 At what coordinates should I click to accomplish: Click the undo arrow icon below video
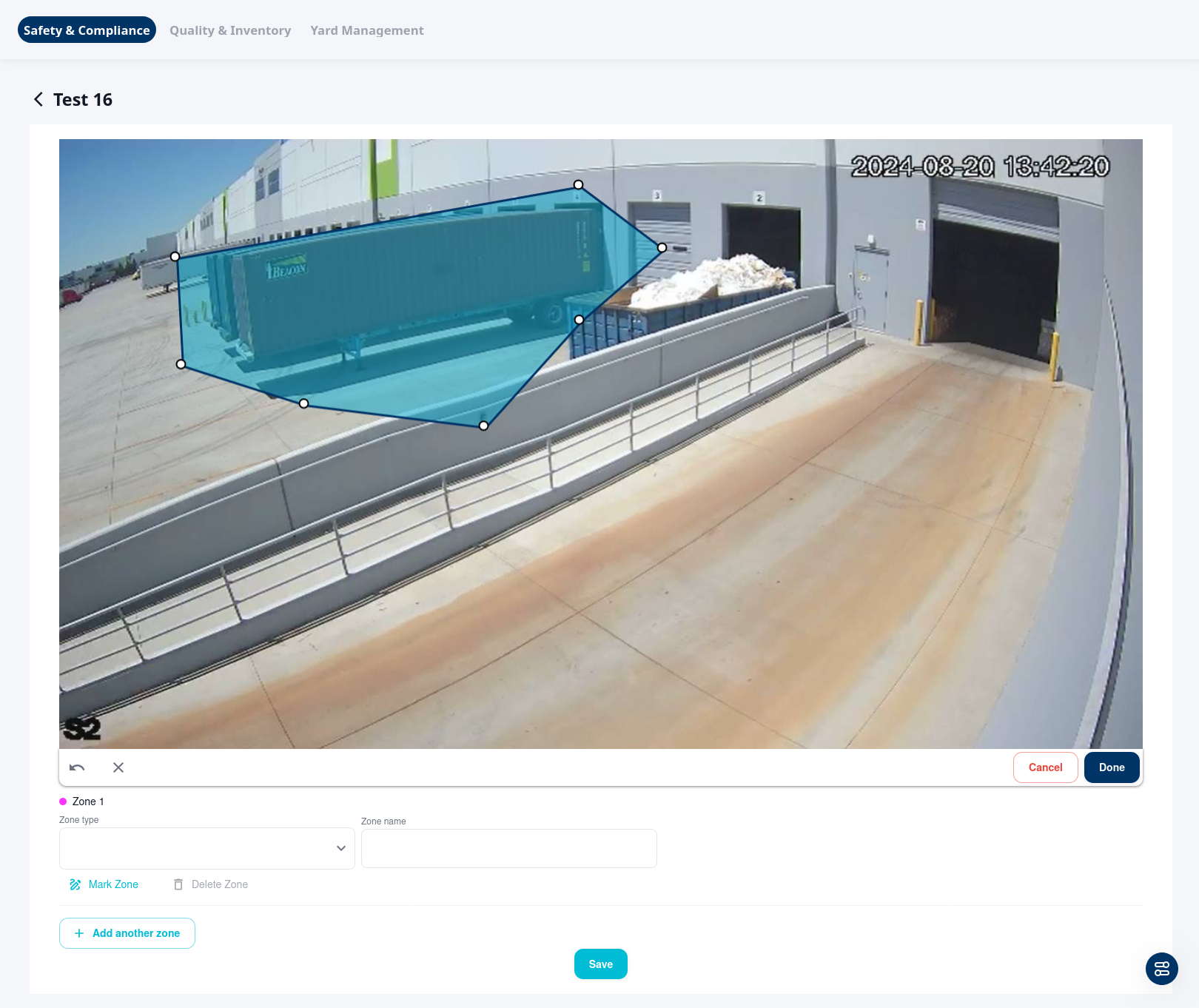[77, 767]
